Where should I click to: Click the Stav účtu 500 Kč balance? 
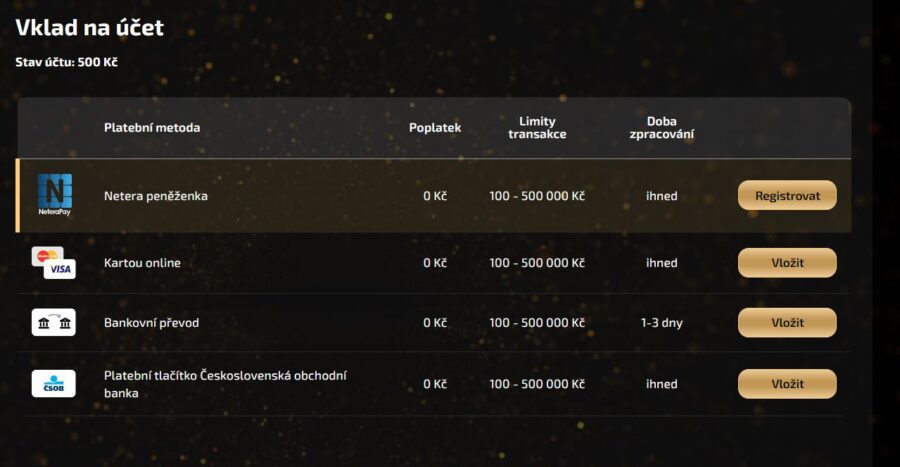[66, 62]
